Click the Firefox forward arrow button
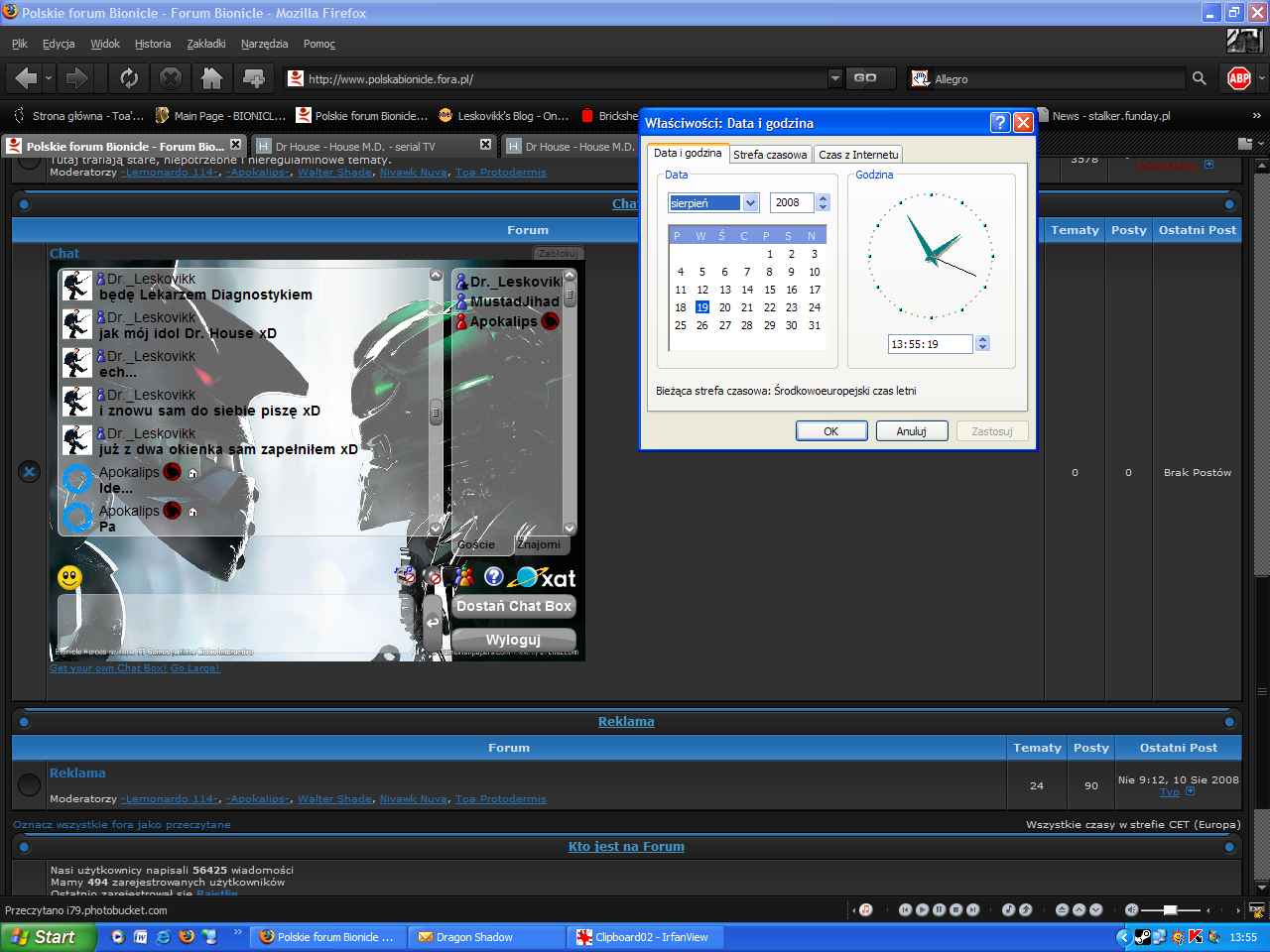This screenshot has height=952, width=1270. [x=76, y=78]
